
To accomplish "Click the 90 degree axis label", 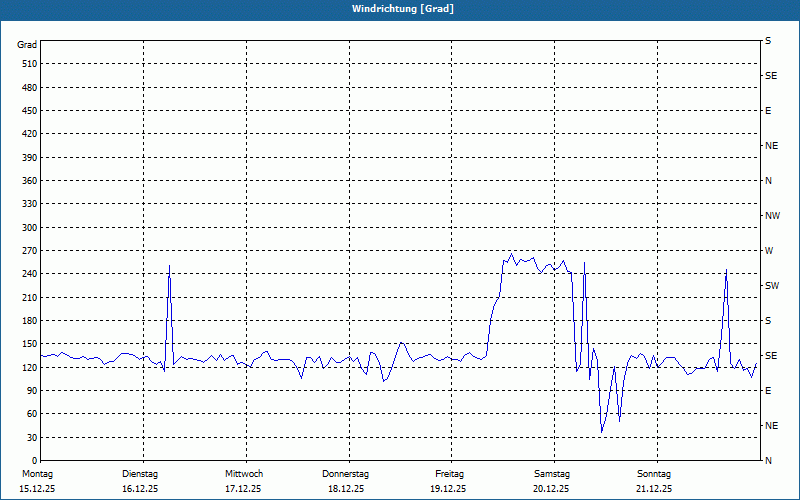I will pyautogui.click(x=32, y=391).
